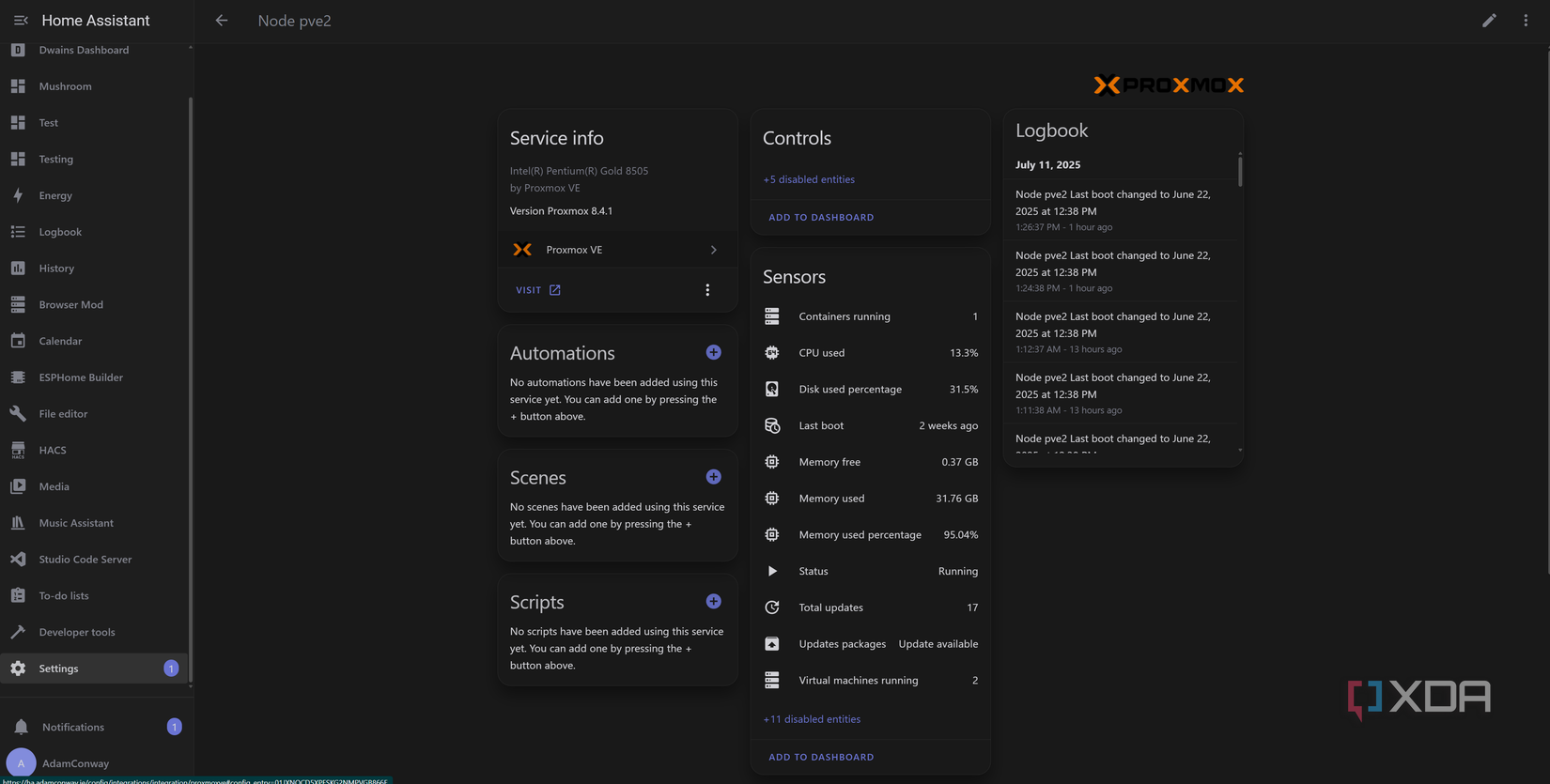
Task: Click the Status play icon
Action: coord(772,571)
